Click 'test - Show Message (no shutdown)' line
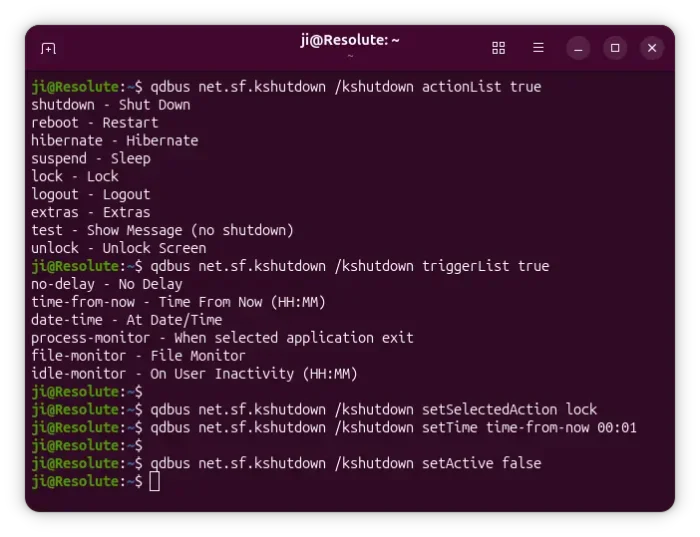700x537 pixels. (x=162, y=231)
